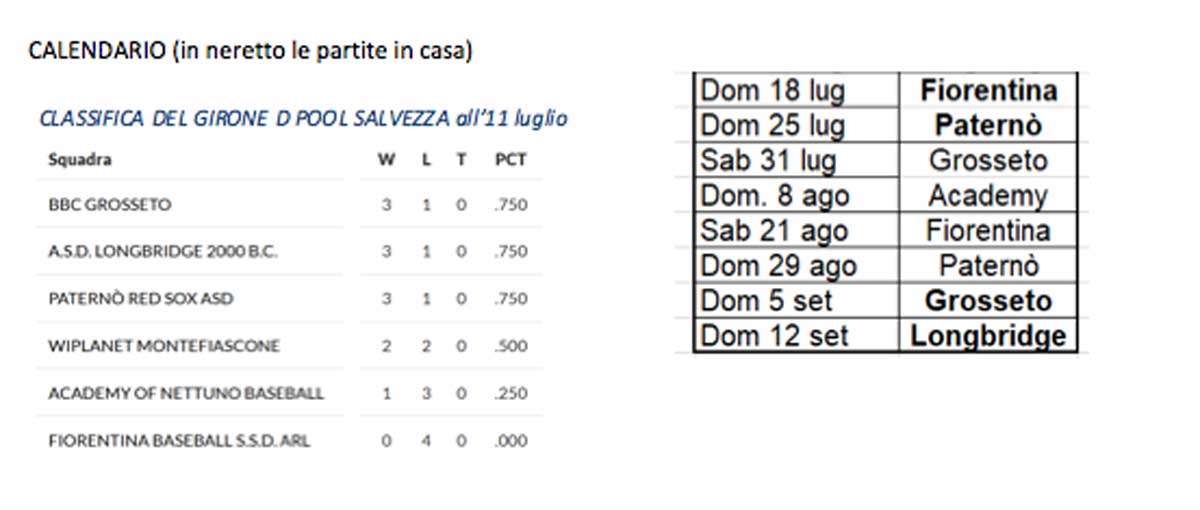Select the Academy opponent cell

(987, 196)
